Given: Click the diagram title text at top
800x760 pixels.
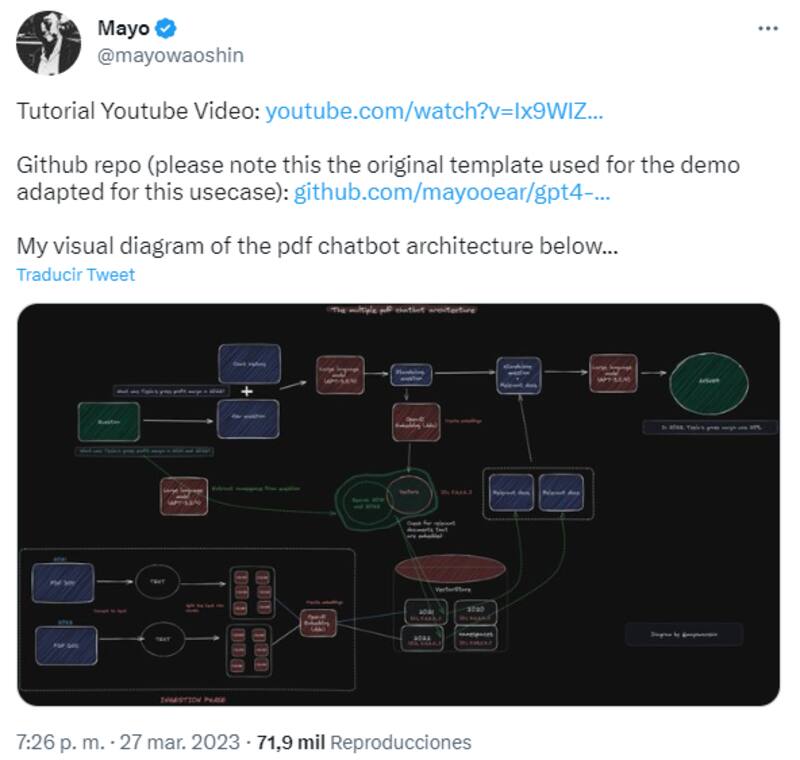Looking at the screenshot, I should point(402,311).
